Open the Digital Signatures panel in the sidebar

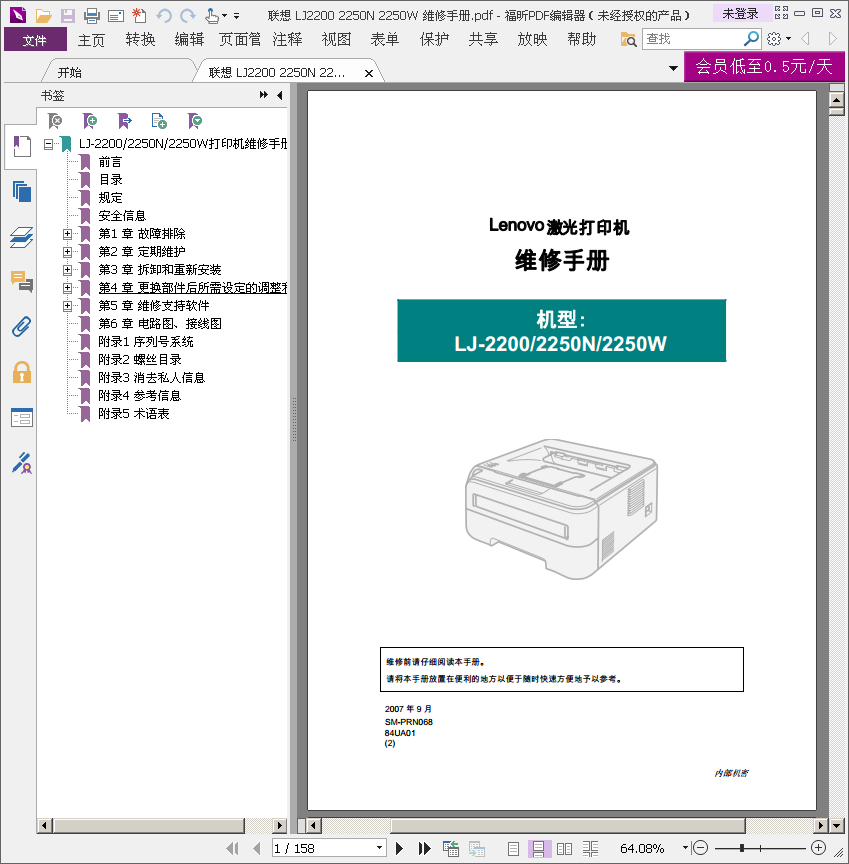tap(22, 463)
